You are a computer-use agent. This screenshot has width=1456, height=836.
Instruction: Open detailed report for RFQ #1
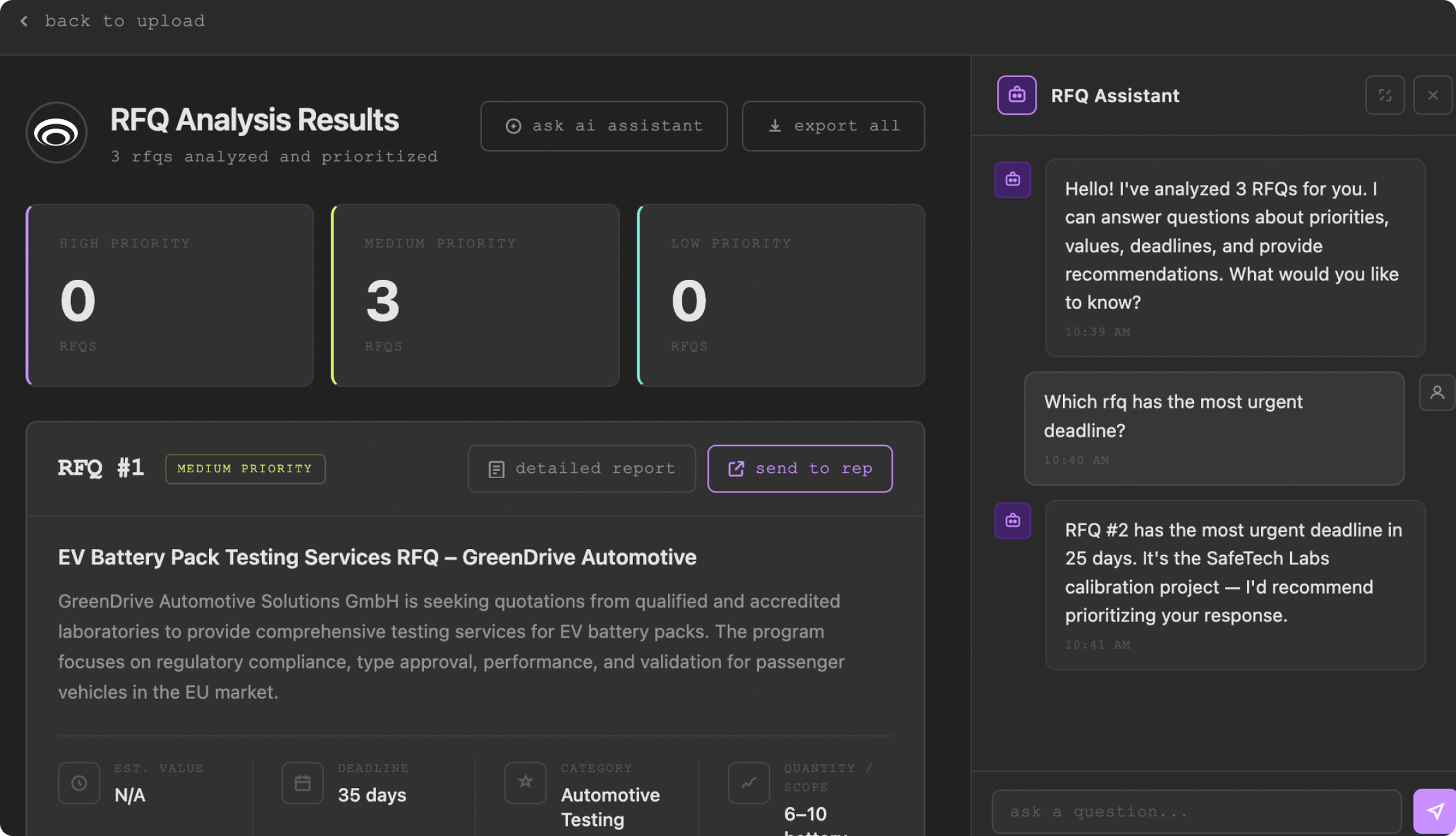pyautogui.click(x=582, y=469)
